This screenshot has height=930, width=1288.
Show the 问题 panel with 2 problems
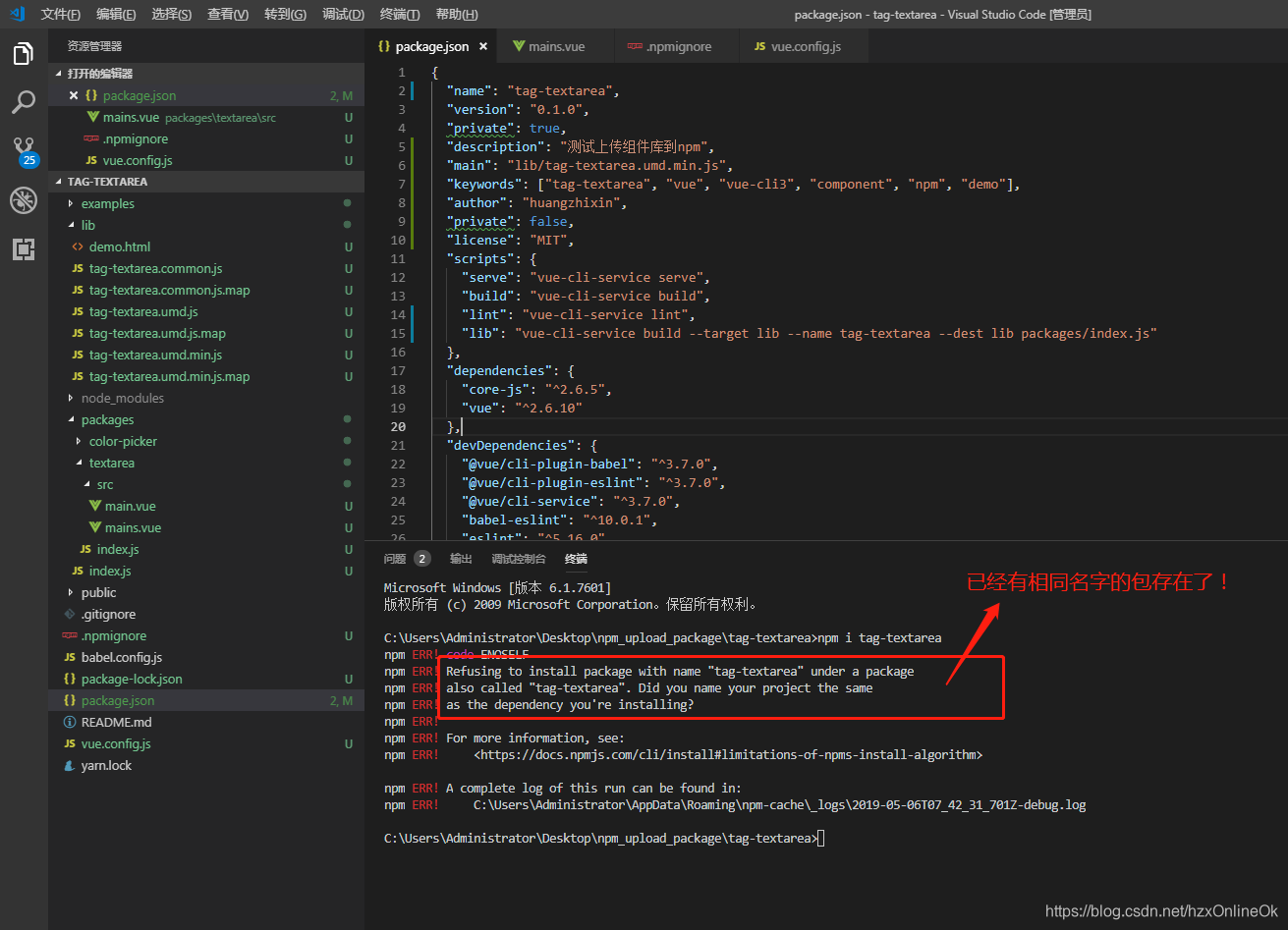[x=407, y=559]
